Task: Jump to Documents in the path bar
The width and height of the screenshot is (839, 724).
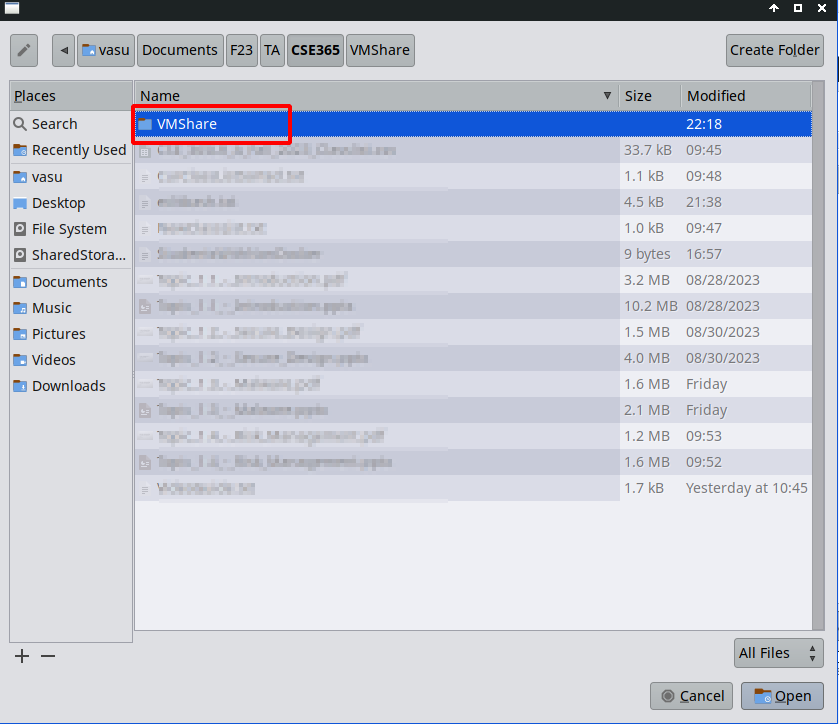Action: coord(180,50)
